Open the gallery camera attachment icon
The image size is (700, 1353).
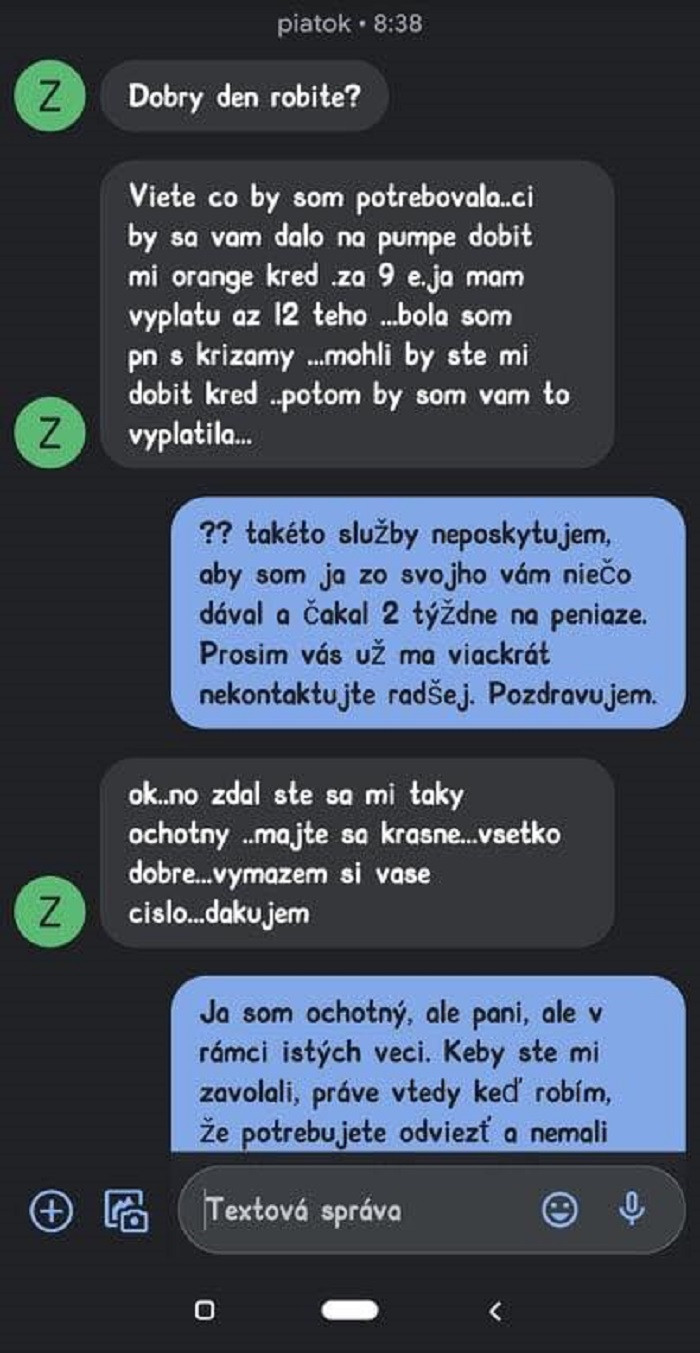coord(127,1211)
